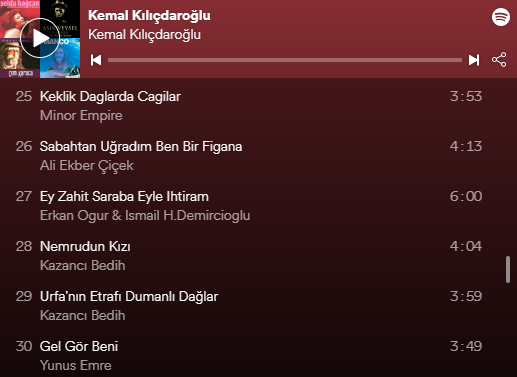Open the Kemal Kılıçdaroğlu owner link
The image size is (517, 377).
[144, 35]
